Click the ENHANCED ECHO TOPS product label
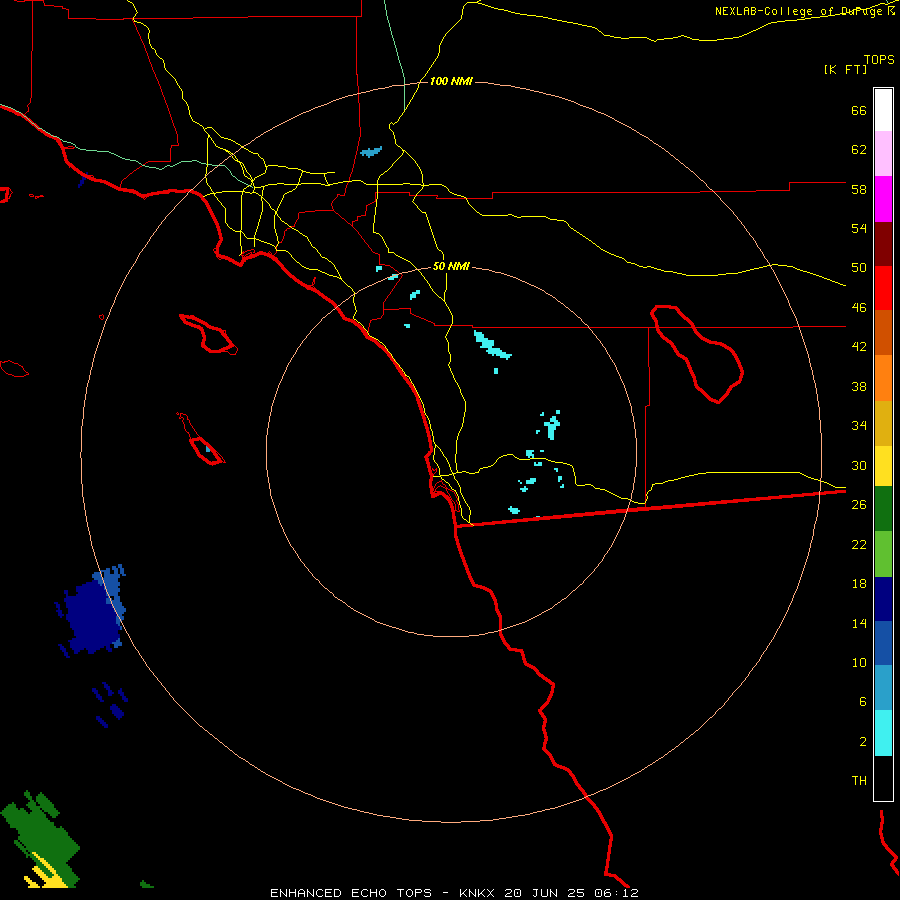Screen dimensions: 900x900 351,893
